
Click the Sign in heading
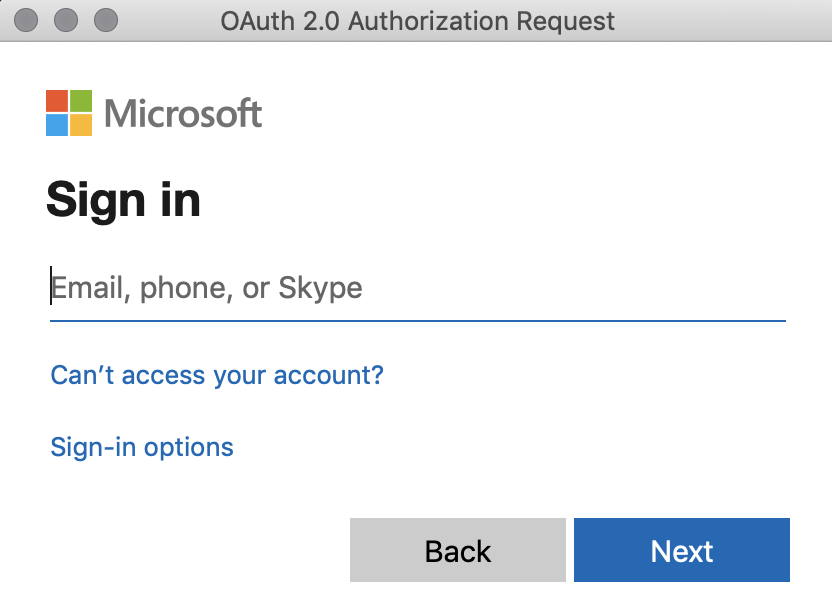tap(125, 199)
